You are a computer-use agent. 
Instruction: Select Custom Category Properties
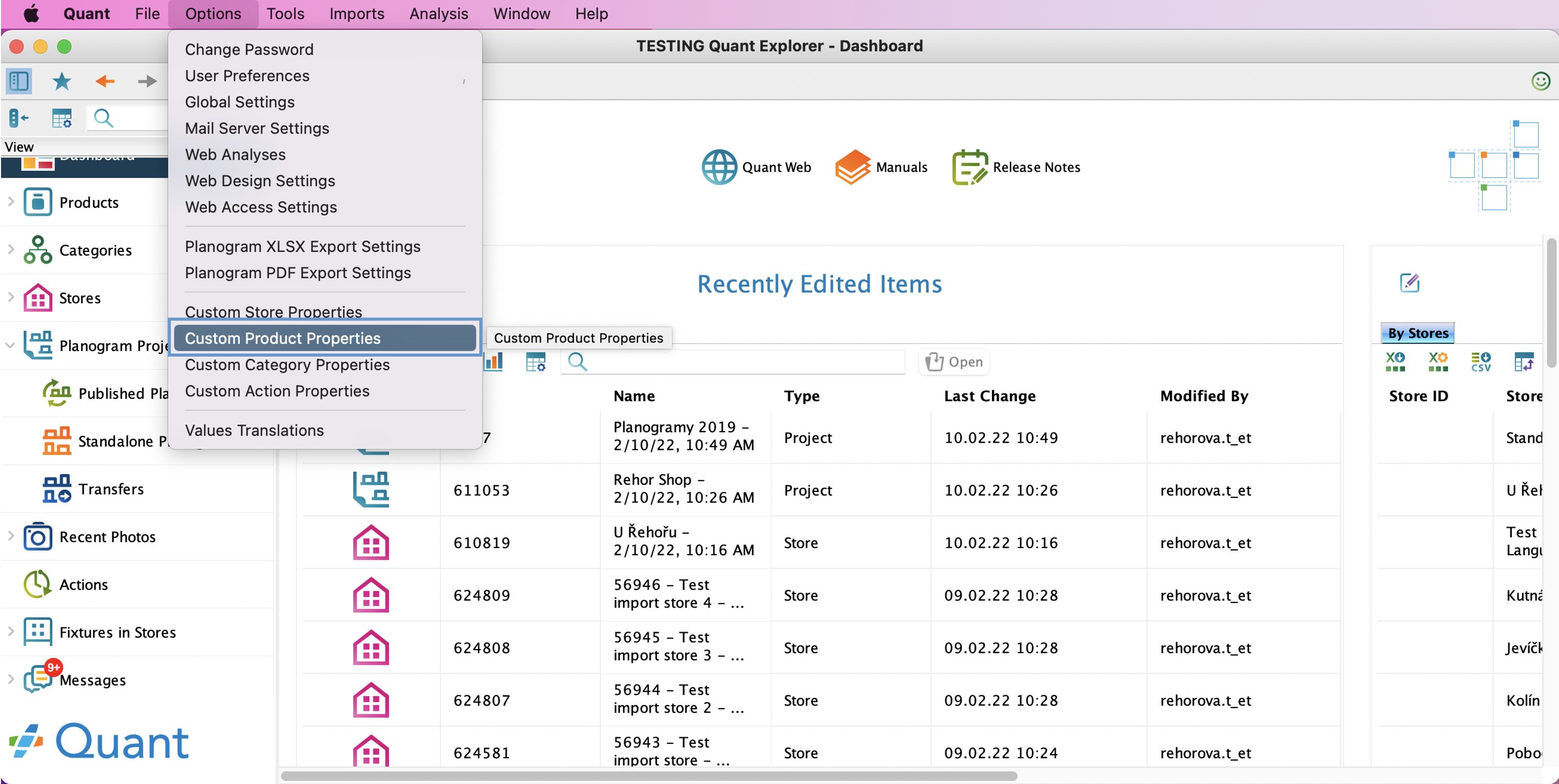coord(325,365)
